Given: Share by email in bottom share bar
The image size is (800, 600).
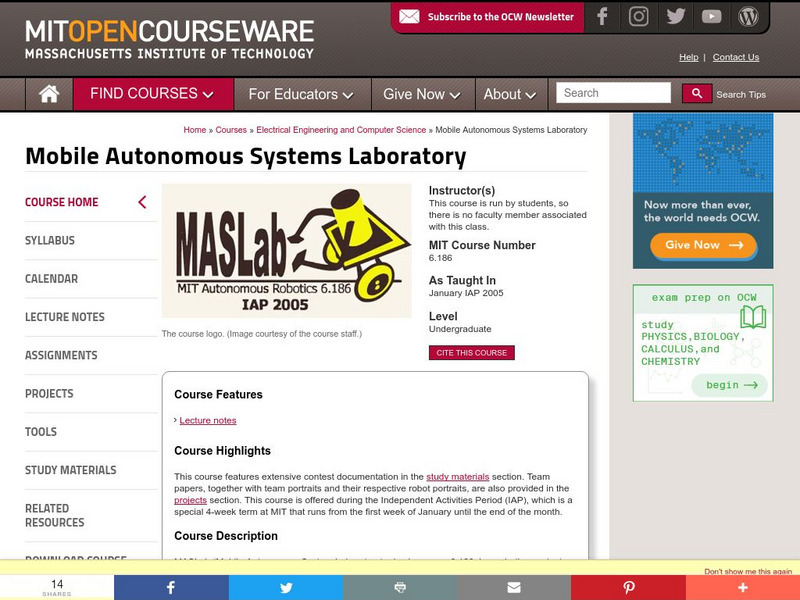Looking at the screenshot, I should [514, 587].
